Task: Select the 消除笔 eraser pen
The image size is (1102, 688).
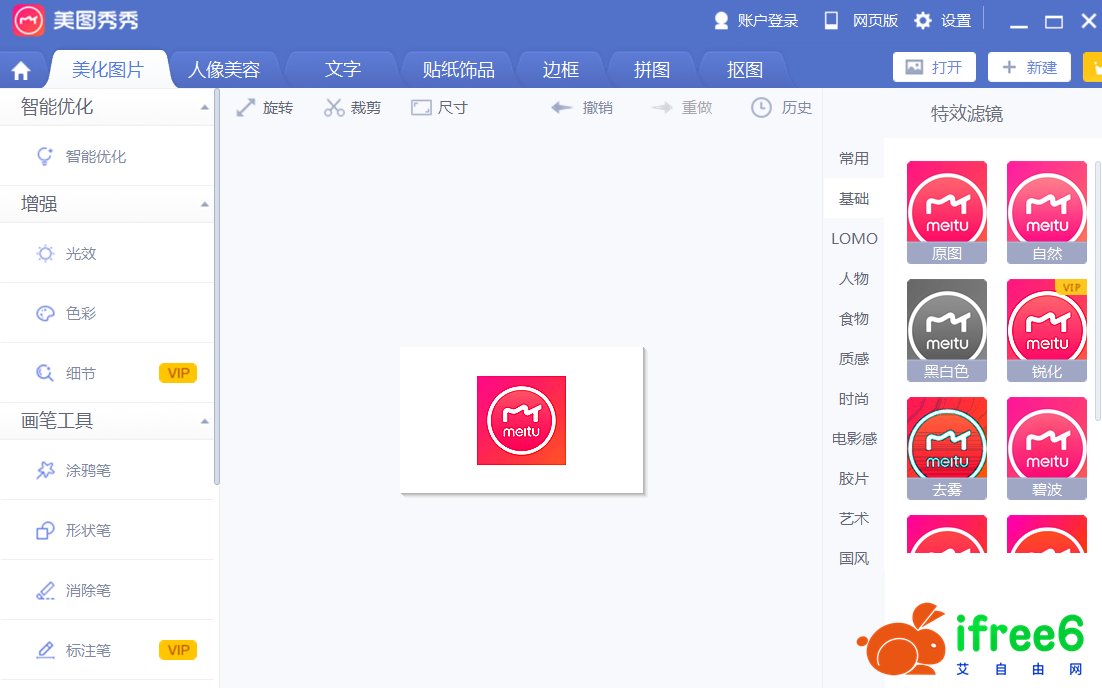Action: pyautogui.click(x=87, y=591)
